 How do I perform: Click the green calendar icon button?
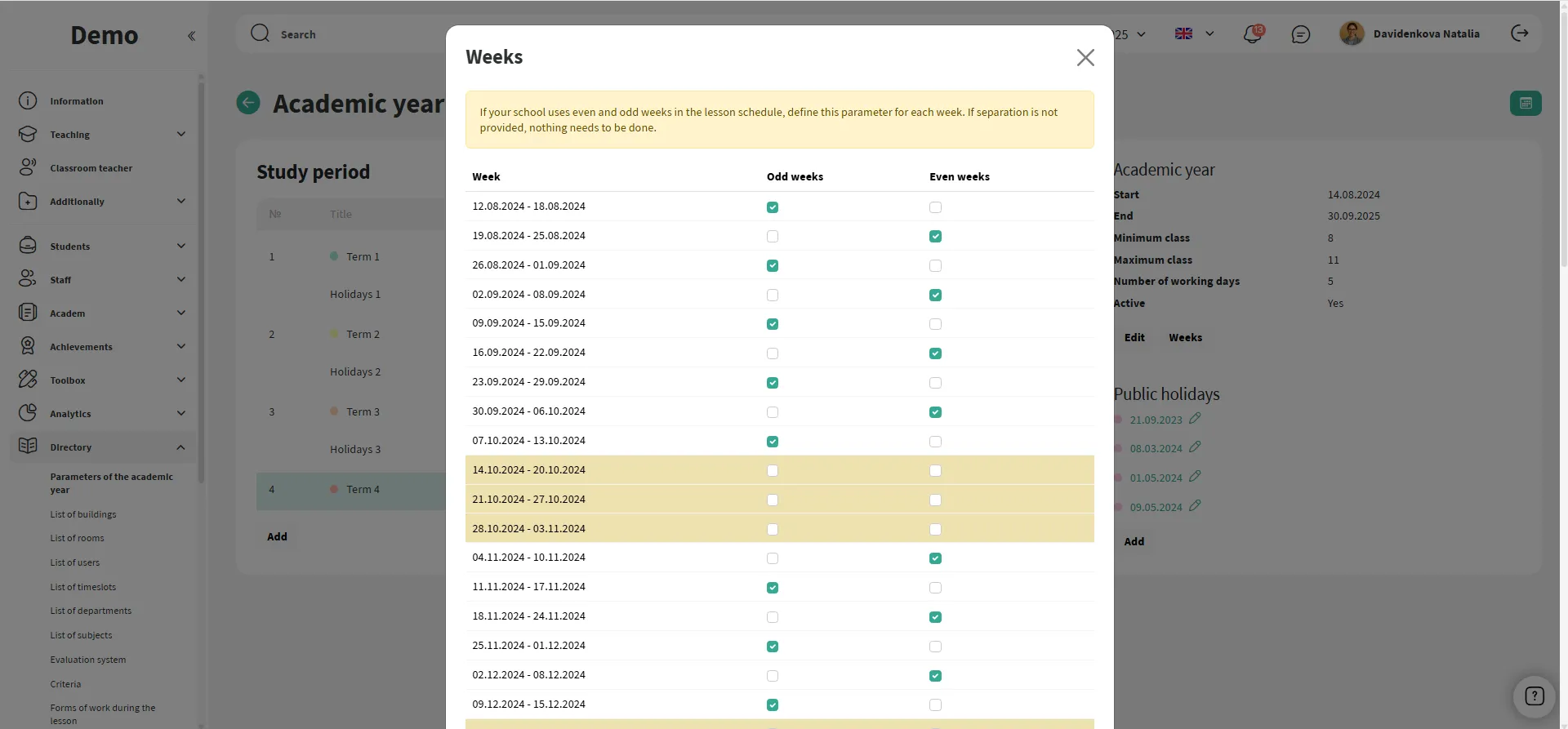coord(1525,103)
